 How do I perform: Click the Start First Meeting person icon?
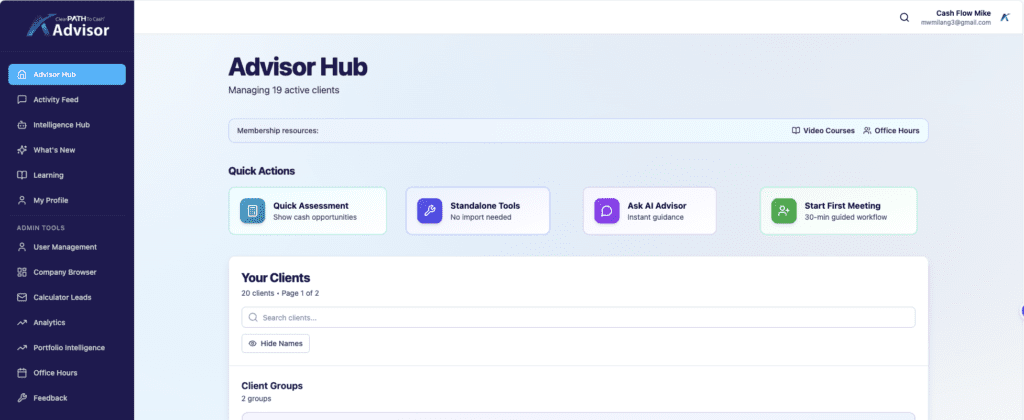pos(784,211)
